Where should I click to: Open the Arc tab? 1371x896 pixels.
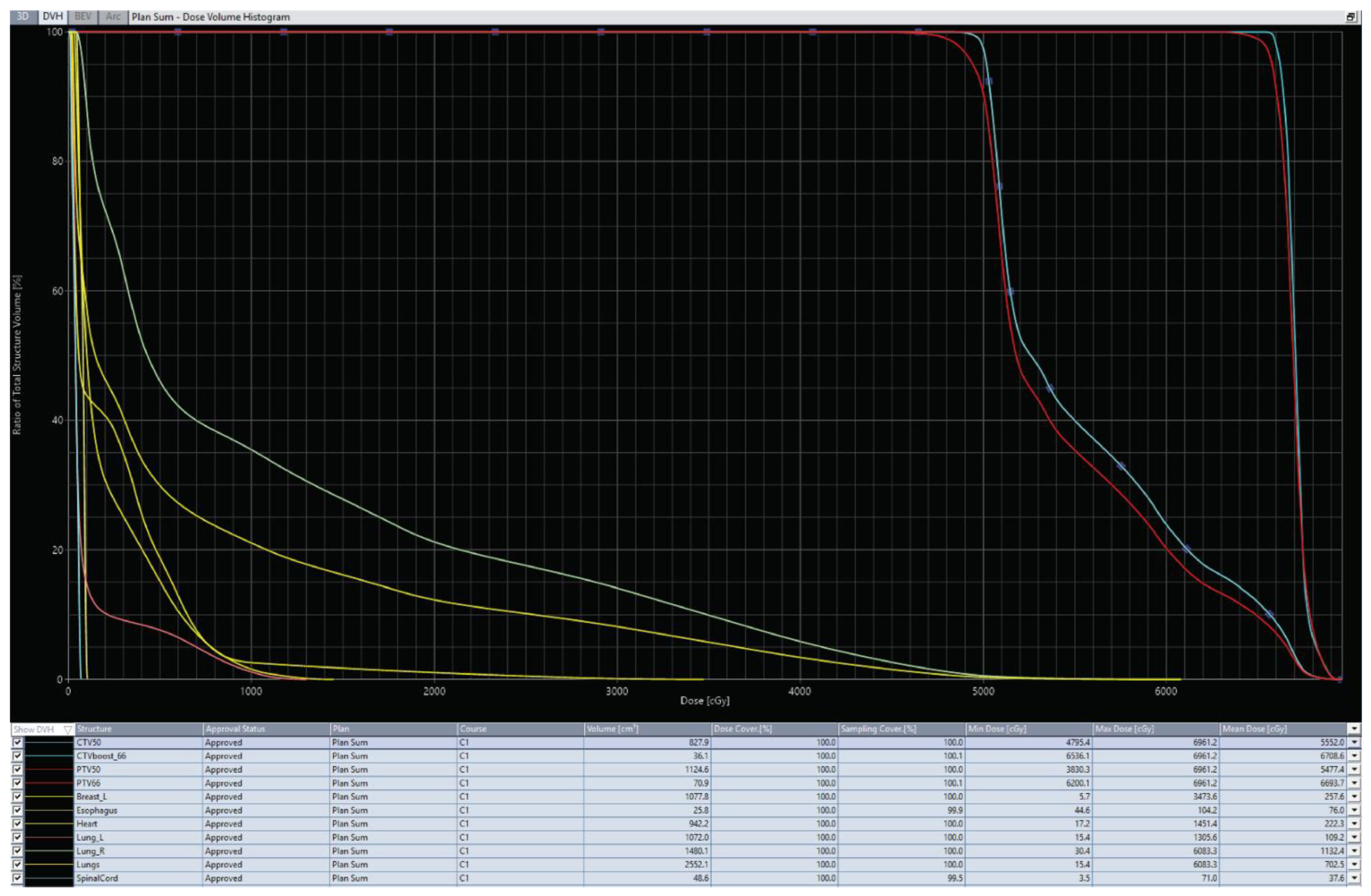(113, 17)
